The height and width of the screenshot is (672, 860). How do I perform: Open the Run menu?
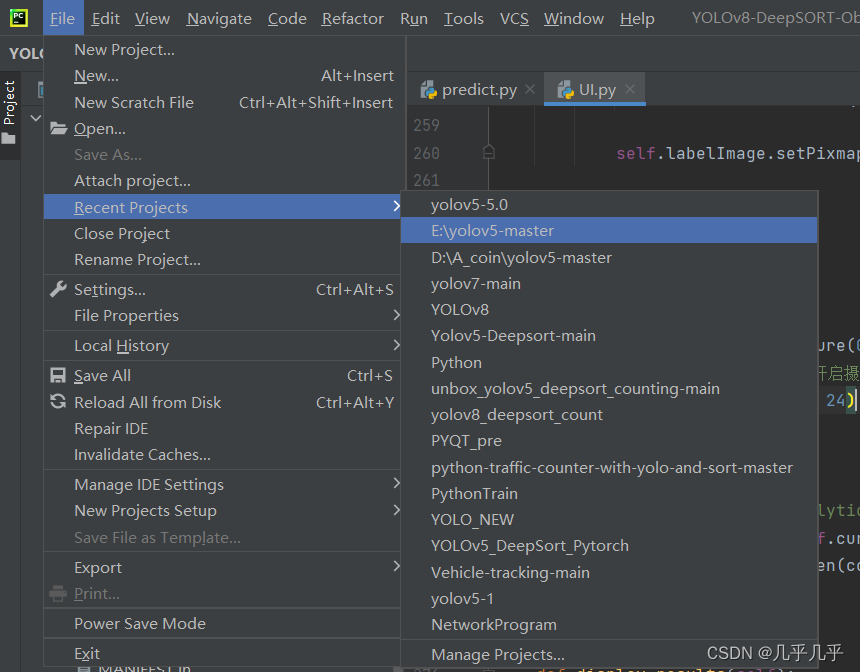point(414,19)
